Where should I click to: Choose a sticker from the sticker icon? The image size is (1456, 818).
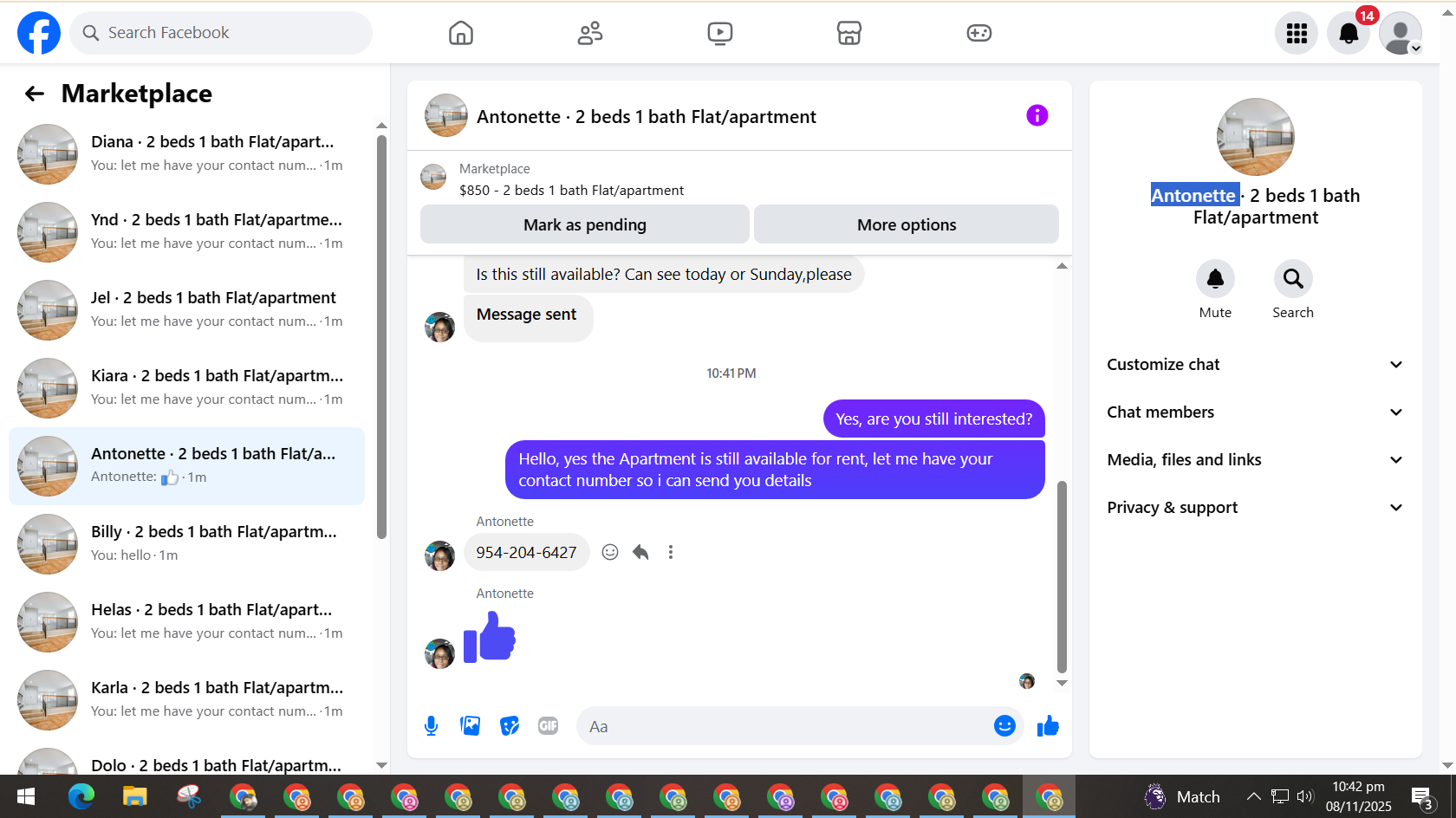click(x=510, y=726)
